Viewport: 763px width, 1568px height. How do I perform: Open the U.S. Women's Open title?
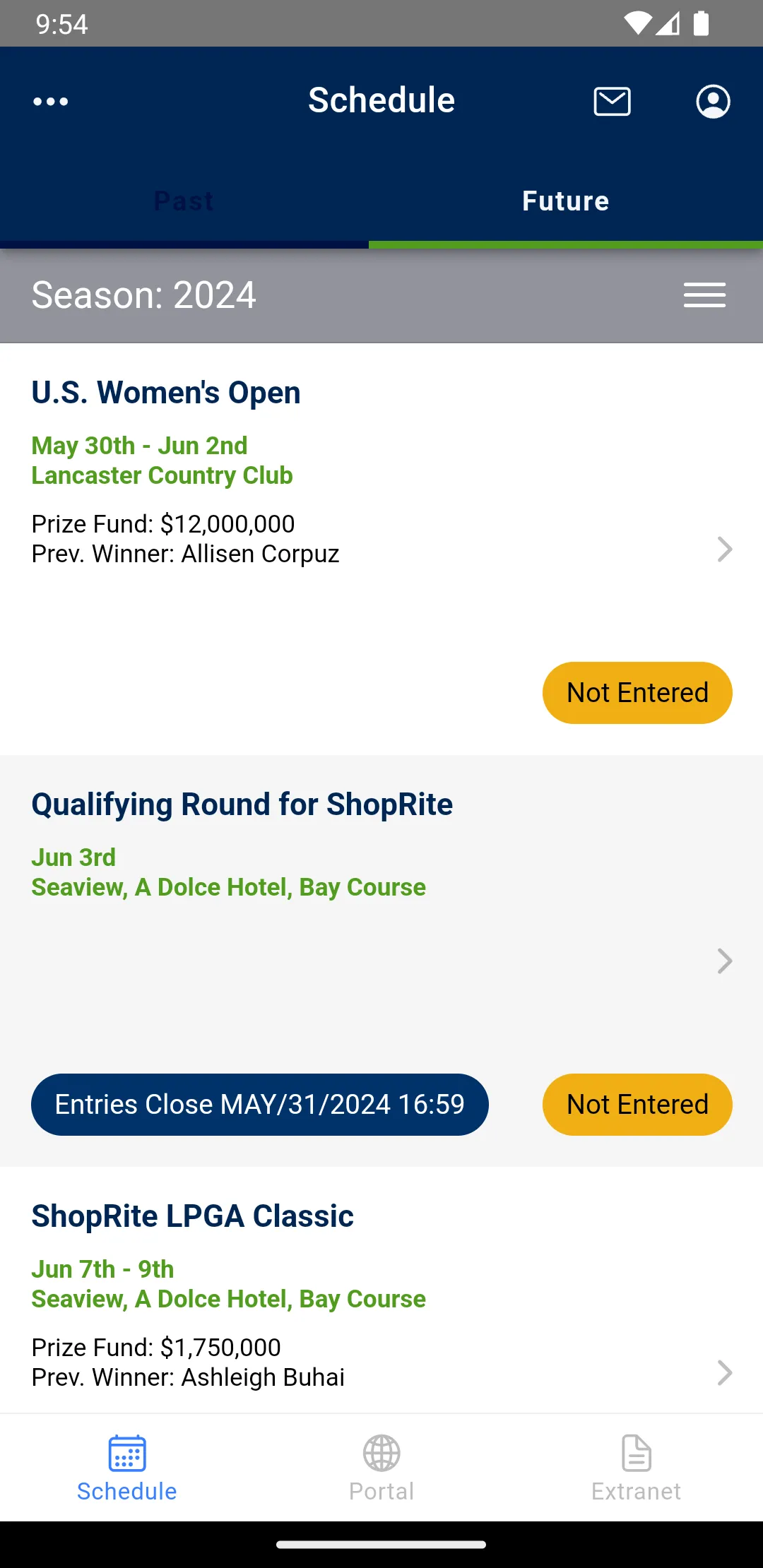(166, 393)
